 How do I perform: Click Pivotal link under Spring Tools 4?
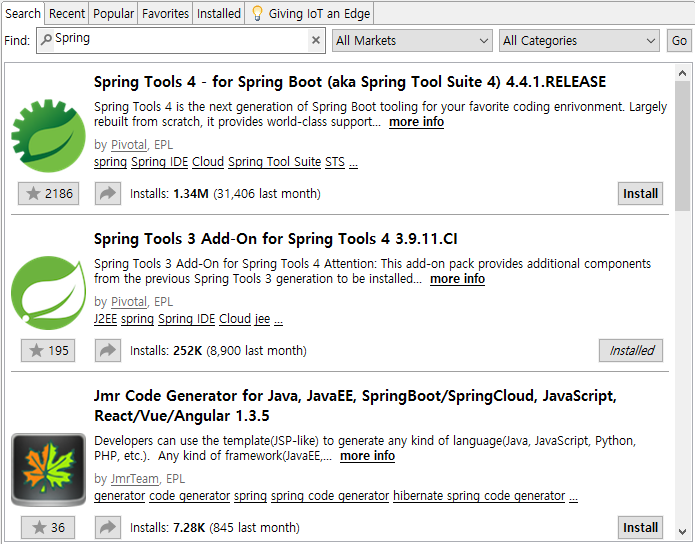pyautogui.click(x=129, y=145)
